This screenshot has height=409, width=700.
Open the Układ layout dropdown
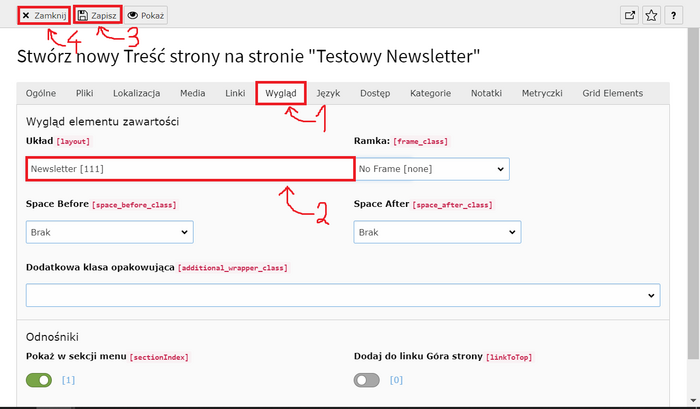[x=189, y=169]
